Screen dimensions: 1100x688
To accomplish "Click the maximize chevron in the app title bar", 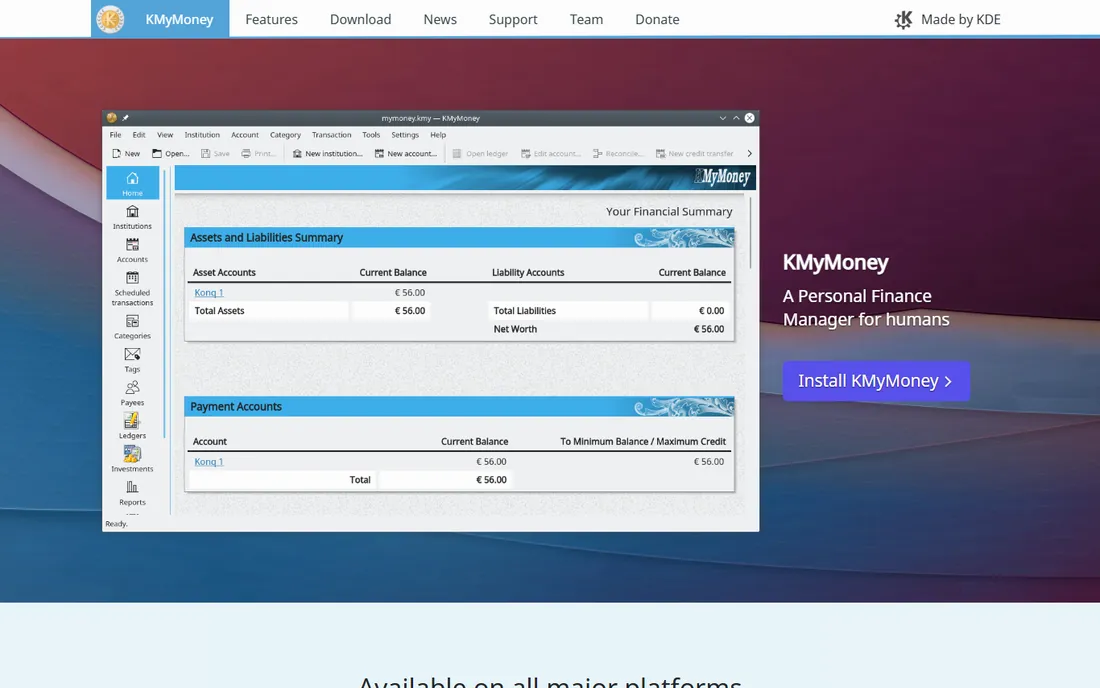I will click(736, 118).
